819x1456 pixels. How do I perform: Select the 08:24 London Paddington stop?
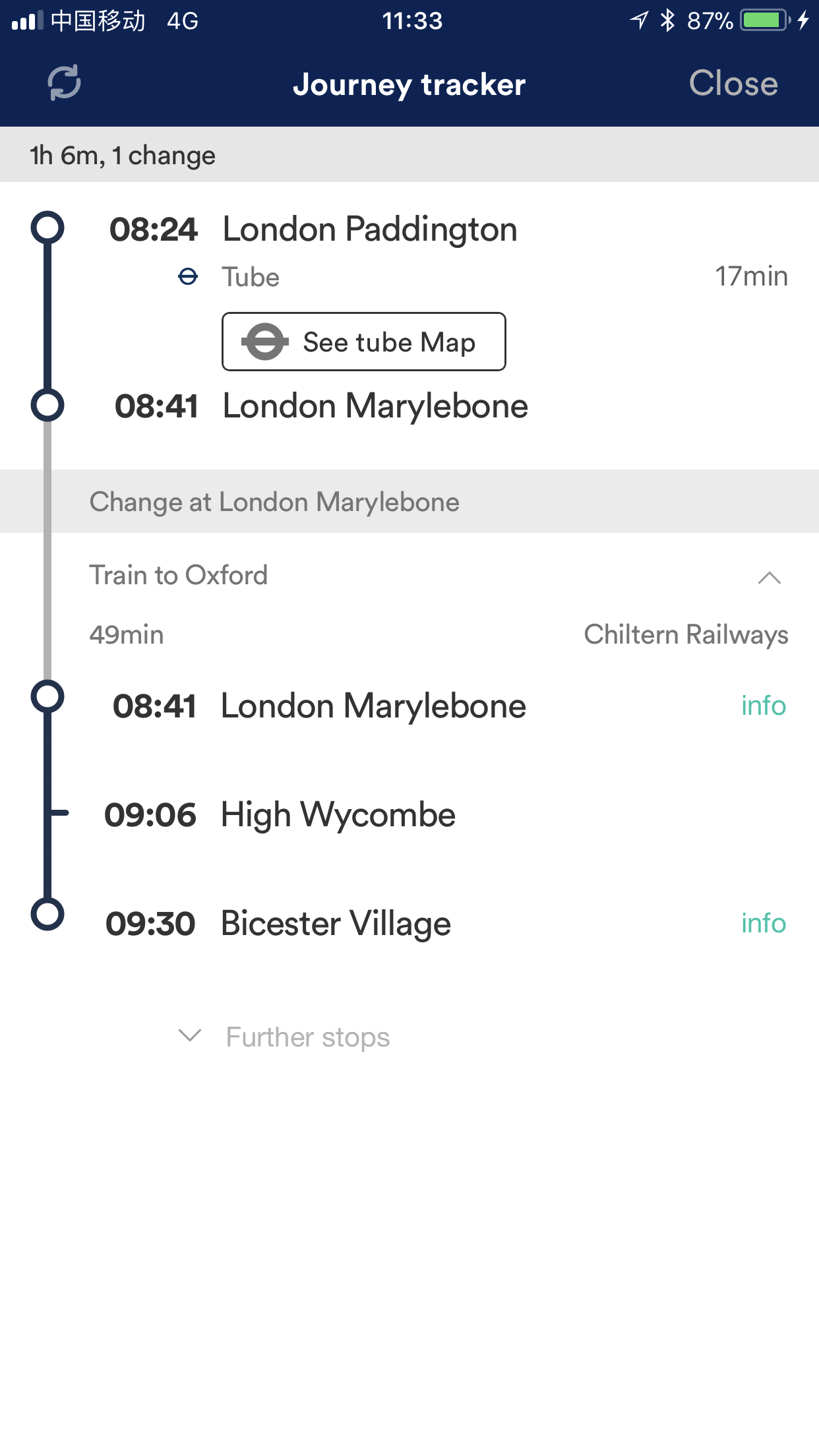[x=313, y=229]
